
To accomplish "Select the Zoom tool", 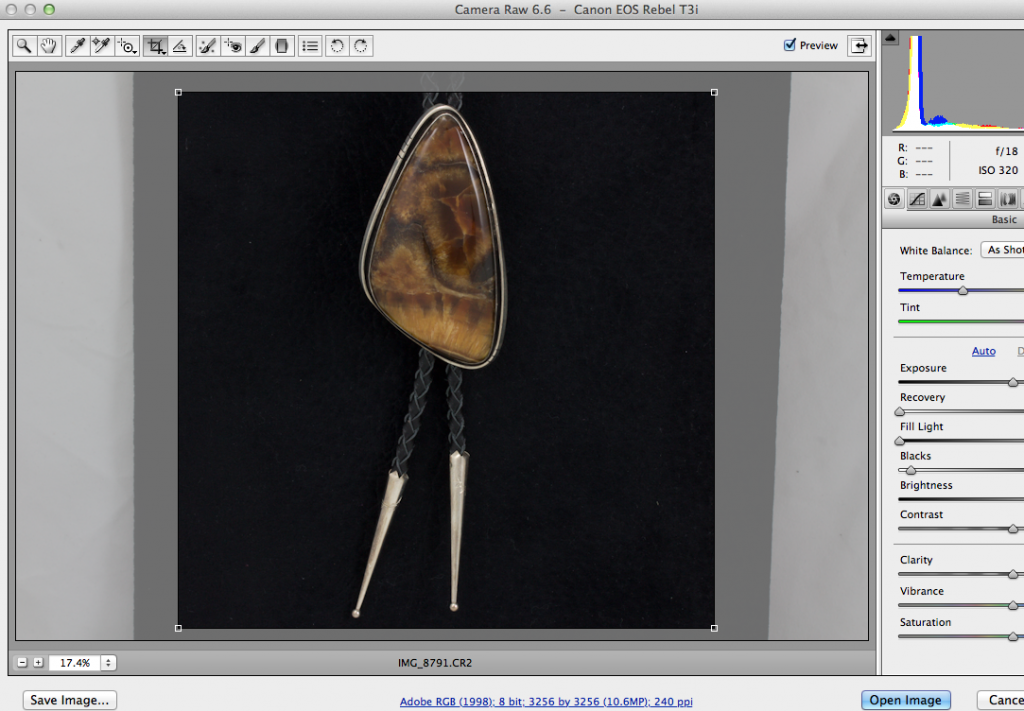I will [x=23, y=45].
